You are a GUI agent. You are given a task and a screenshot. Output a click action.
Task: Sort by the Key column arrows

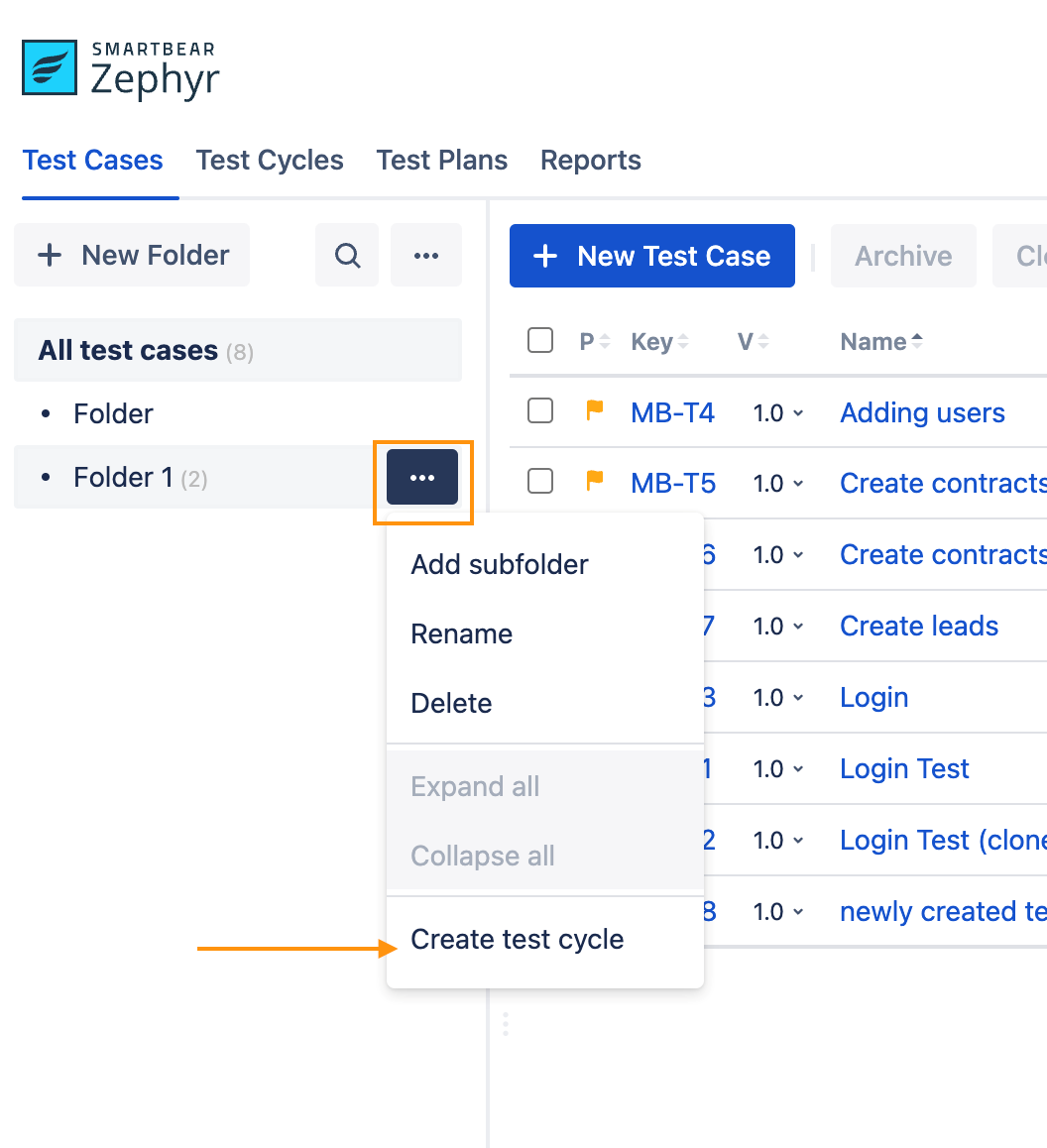point(683,342)
